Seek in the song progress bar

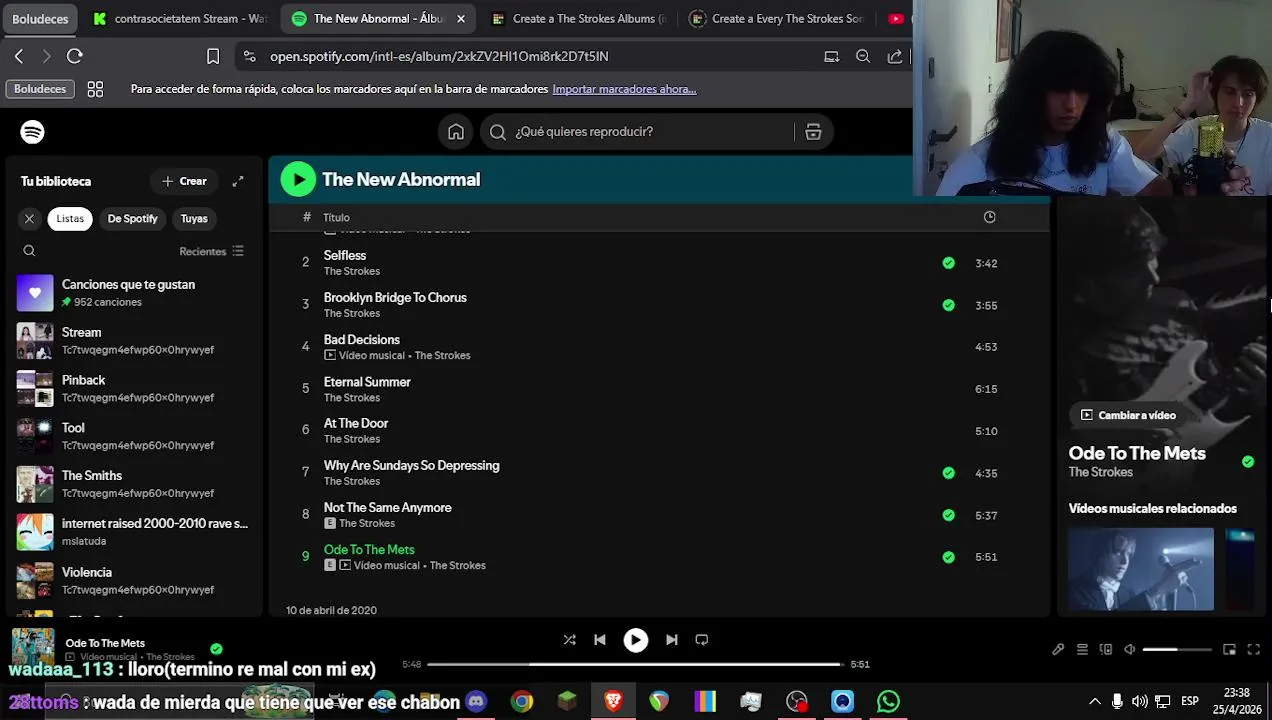coord(636,664)
